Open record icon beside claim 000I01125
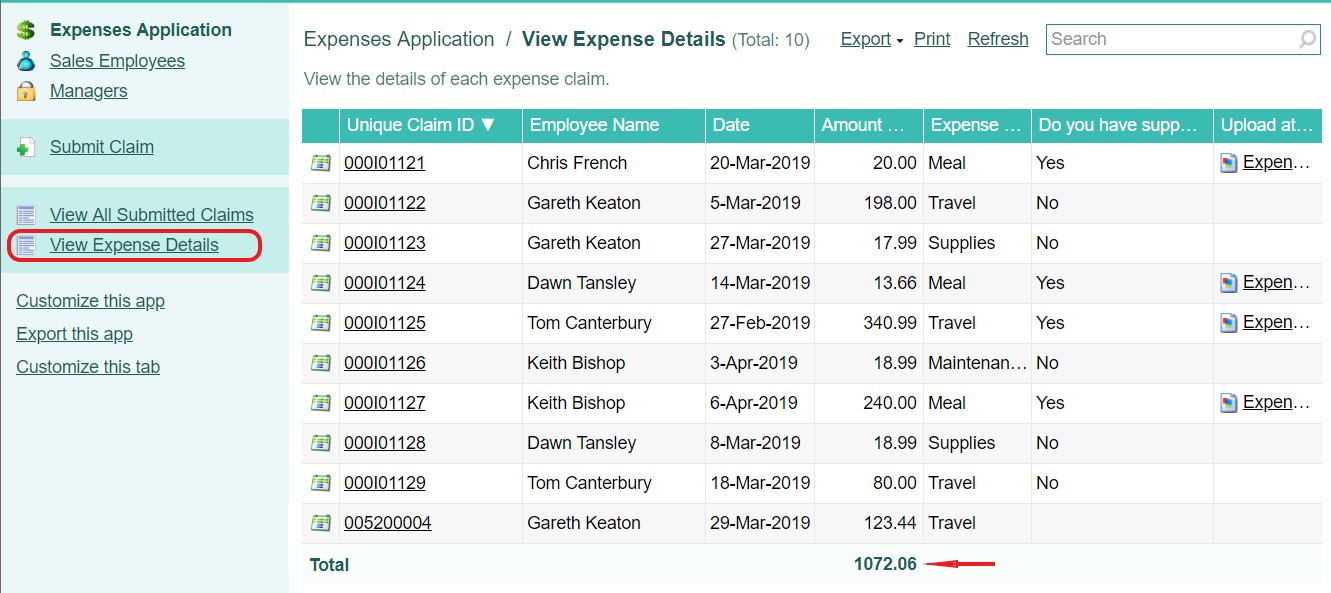This screenshot has height=593, width=1331. click(320, 323)
